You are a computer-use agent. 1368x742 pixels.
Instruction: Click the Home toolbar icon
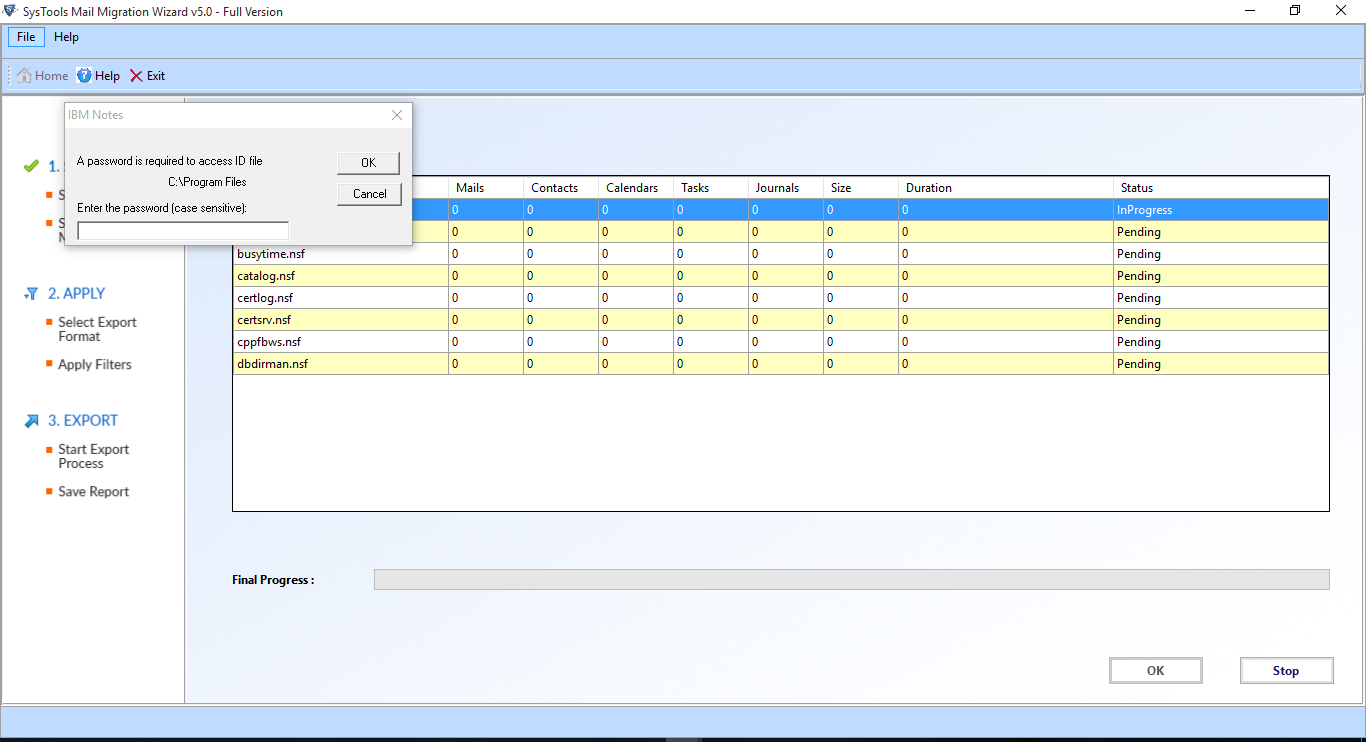tap(25, 76)
